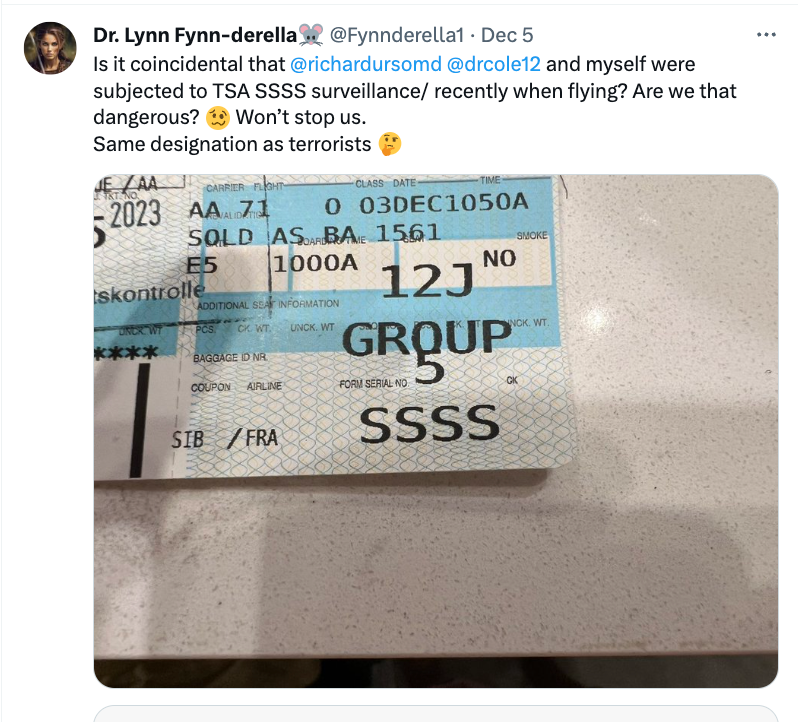Open the card outline below the photo
The image size is (798, 722).
point(435,714)
